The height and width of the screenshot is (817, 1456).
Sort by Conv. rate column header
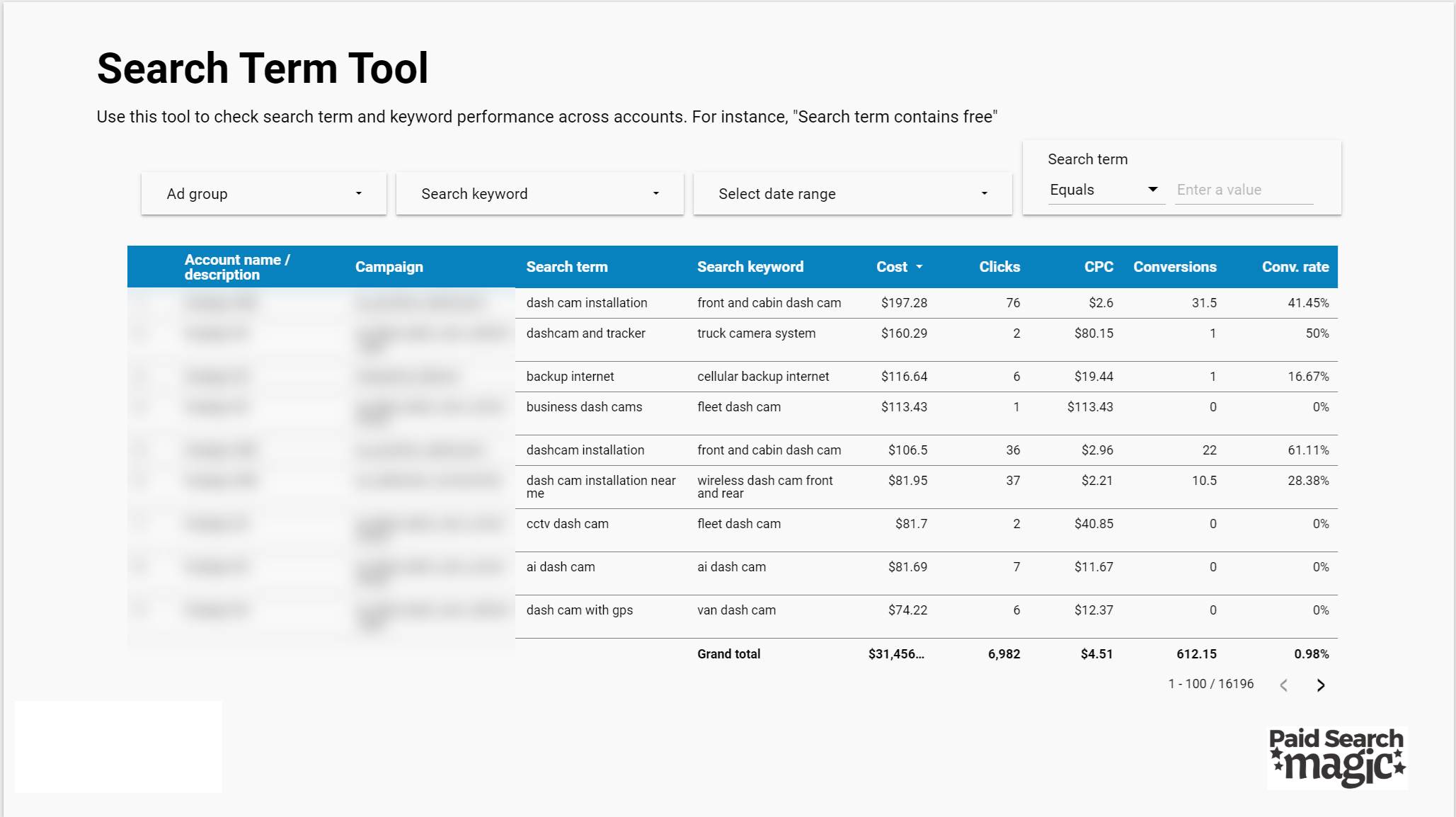tap(1295, 267)
